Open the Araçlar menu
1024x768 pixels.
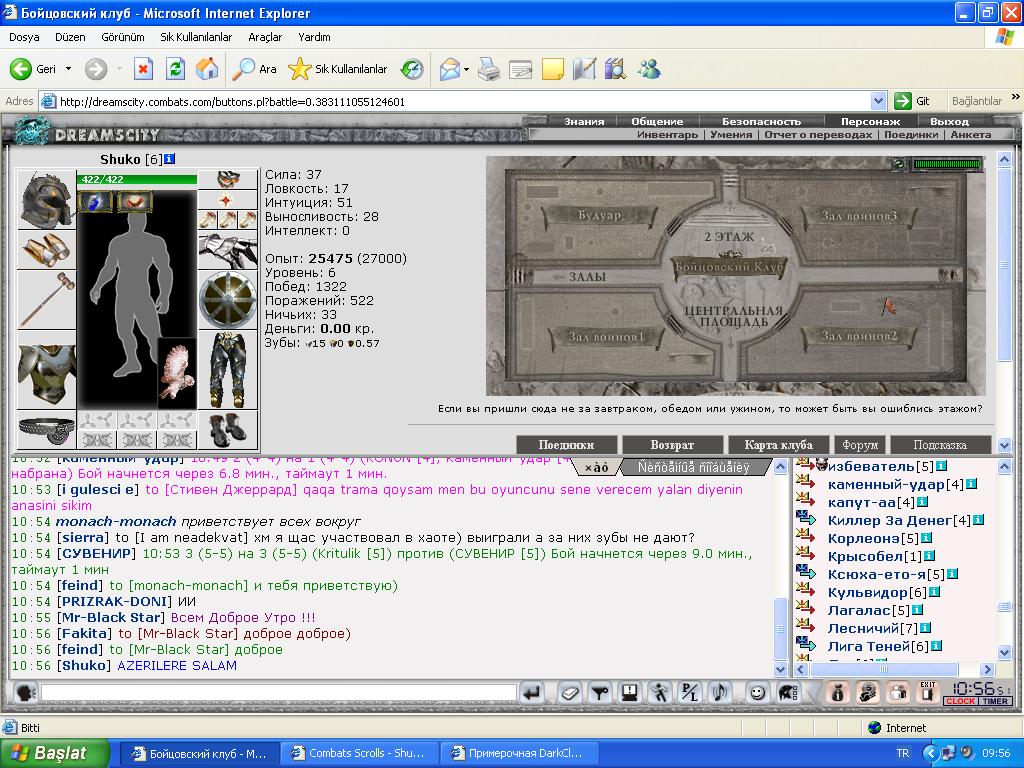coord(264,37)
